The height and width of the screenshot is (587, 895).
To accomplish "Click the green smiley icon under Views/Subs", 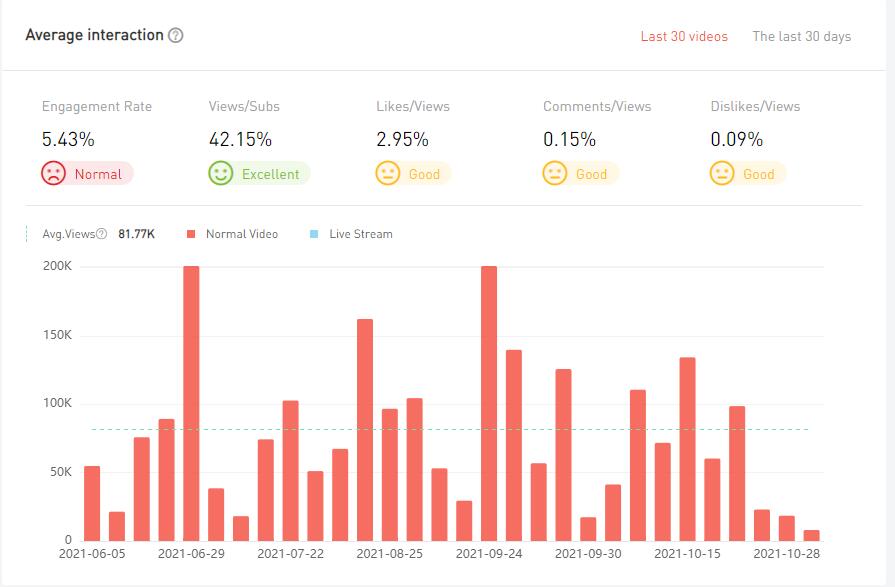I will tap(221, 174).
